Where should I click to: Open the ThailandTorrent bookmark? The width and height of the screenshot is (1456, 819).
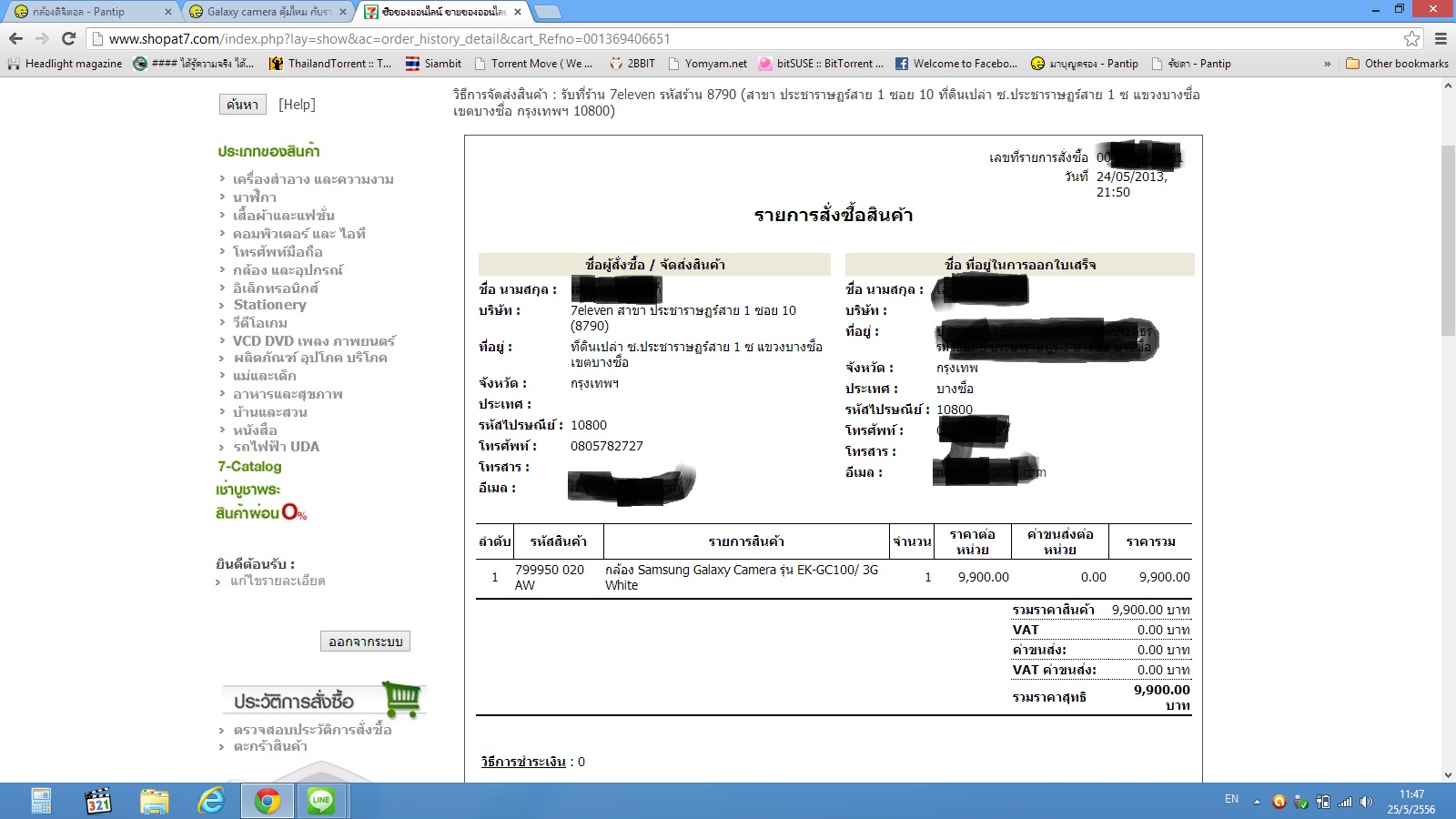coord(330,64)
